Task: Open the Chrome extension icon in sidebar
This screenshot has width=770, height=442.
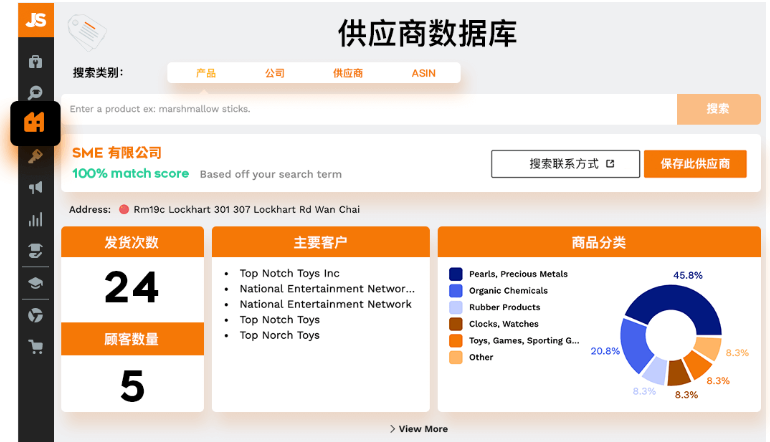Action: point(35,315)
